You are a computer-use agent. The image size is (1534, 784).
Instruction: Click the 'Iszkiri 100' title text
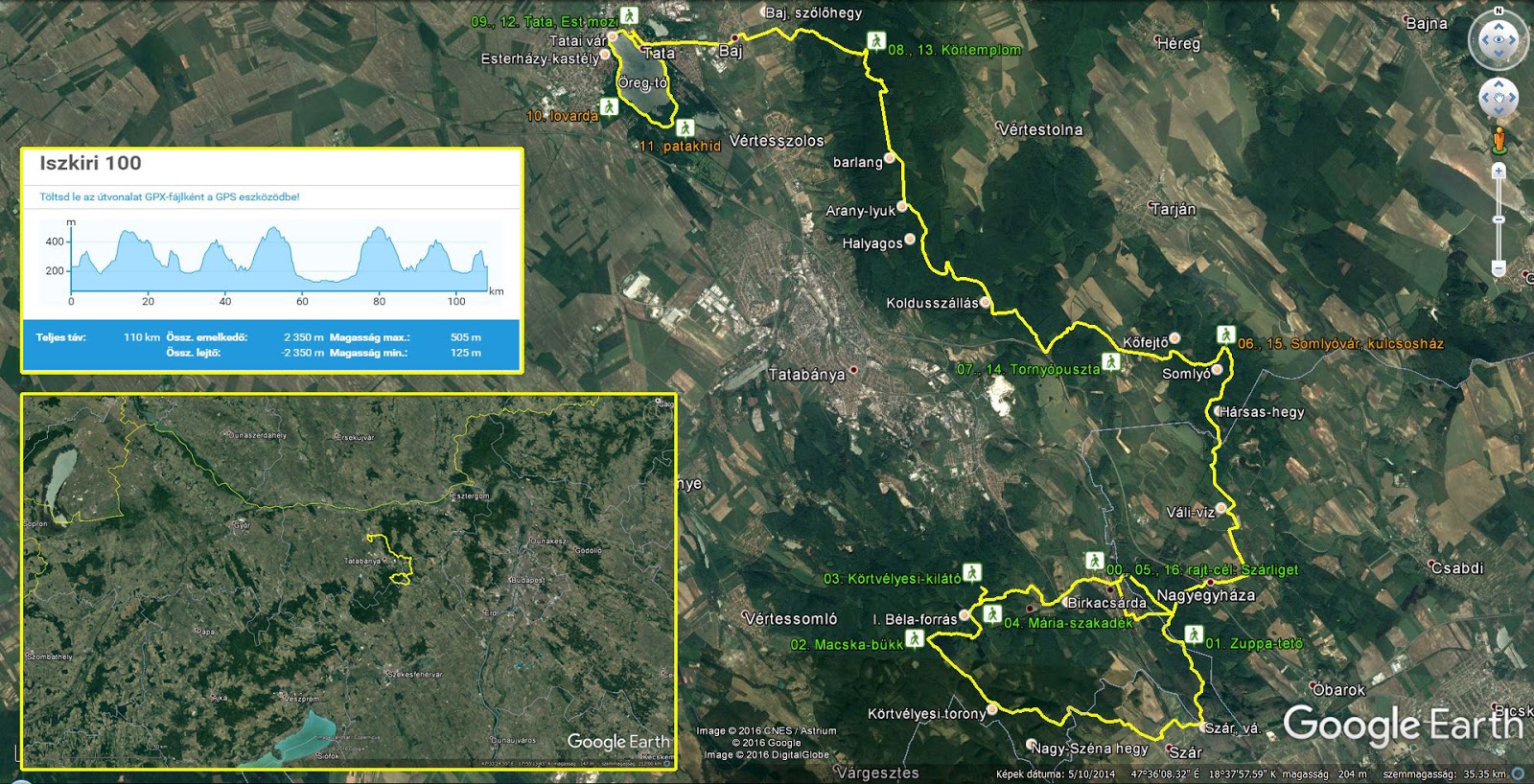(x=90, y=163)
